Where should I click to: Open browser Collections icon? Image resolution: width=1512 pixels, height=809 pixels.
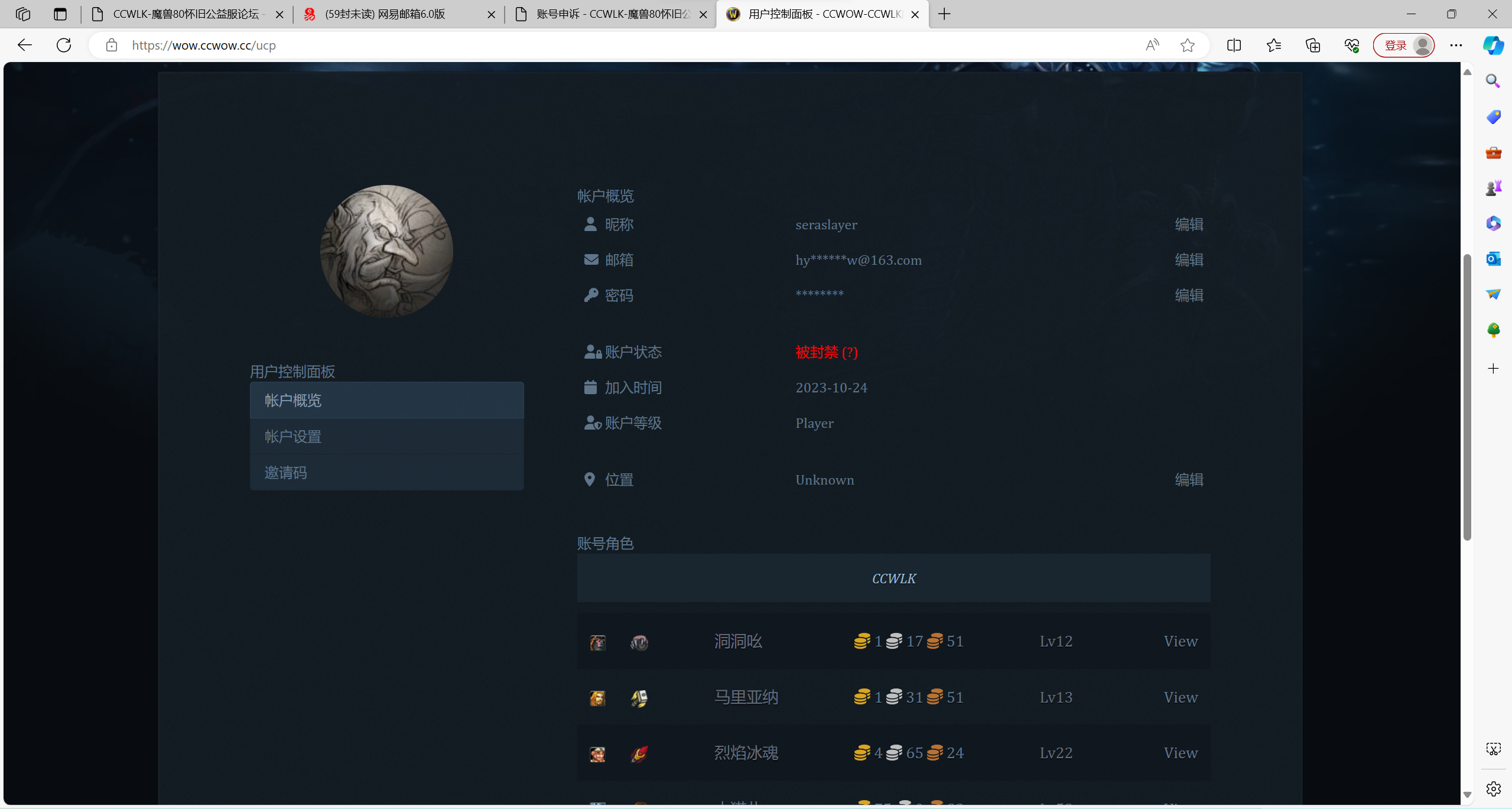pyautogui.click(x=1312, y=46)
